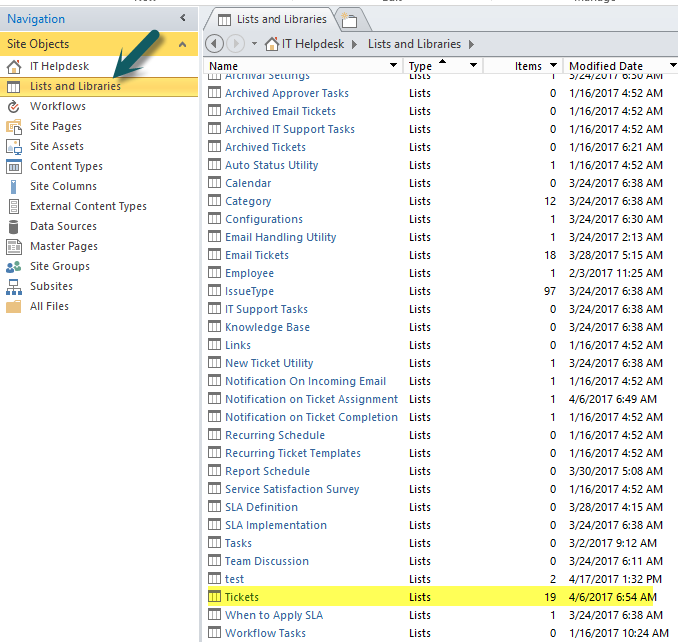Open the Modified Date column filter dropdown

[x=673, y=65]
